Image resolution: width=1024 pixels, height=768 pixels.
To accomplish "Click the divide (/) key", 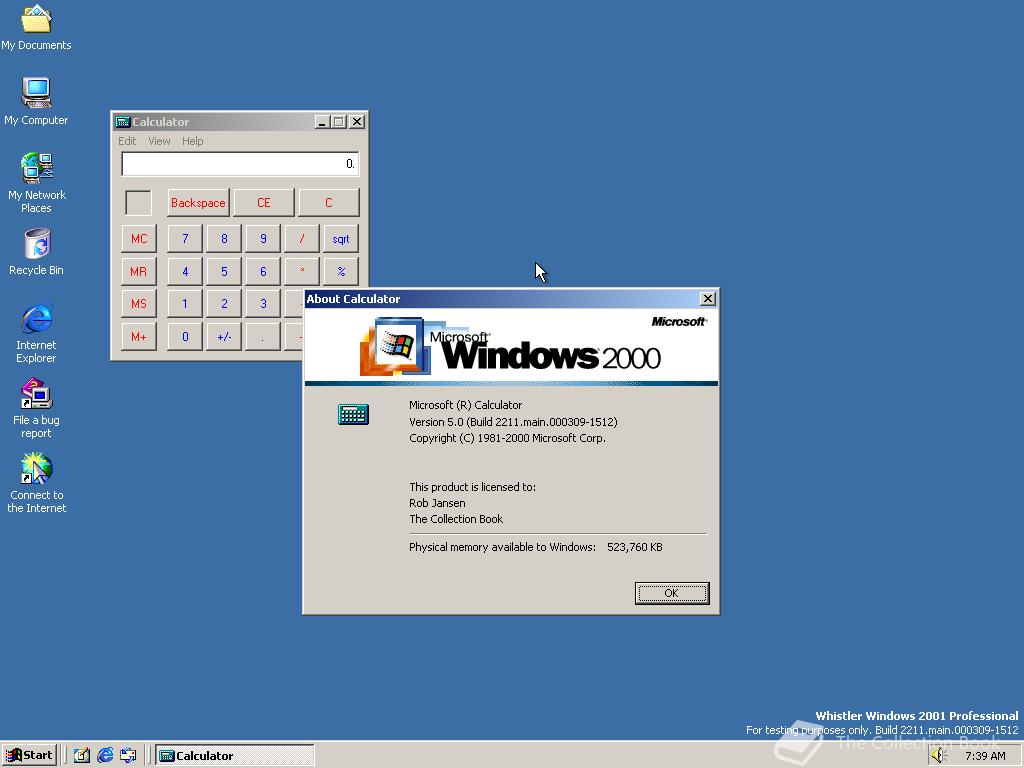I will (302, 238).
